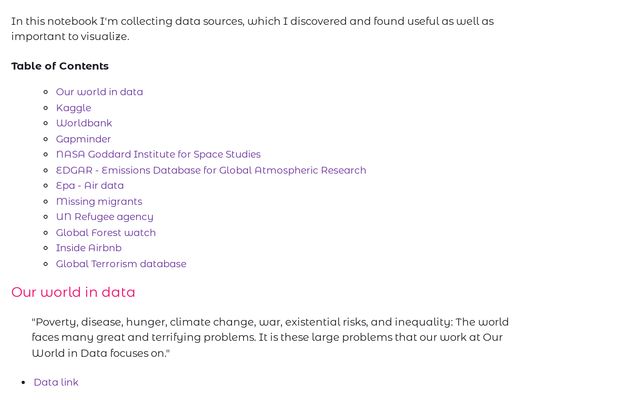Jump to Epa - Air data

pyautogui.click(x=90, y=185)
